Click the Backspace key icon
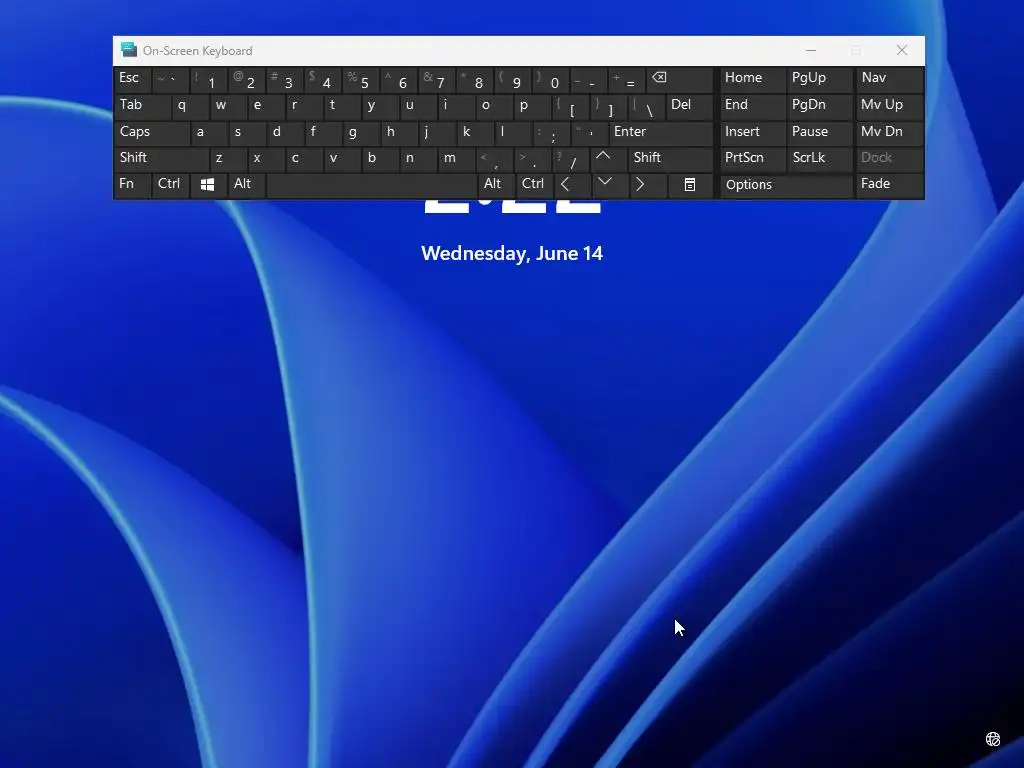 (680, 80)
